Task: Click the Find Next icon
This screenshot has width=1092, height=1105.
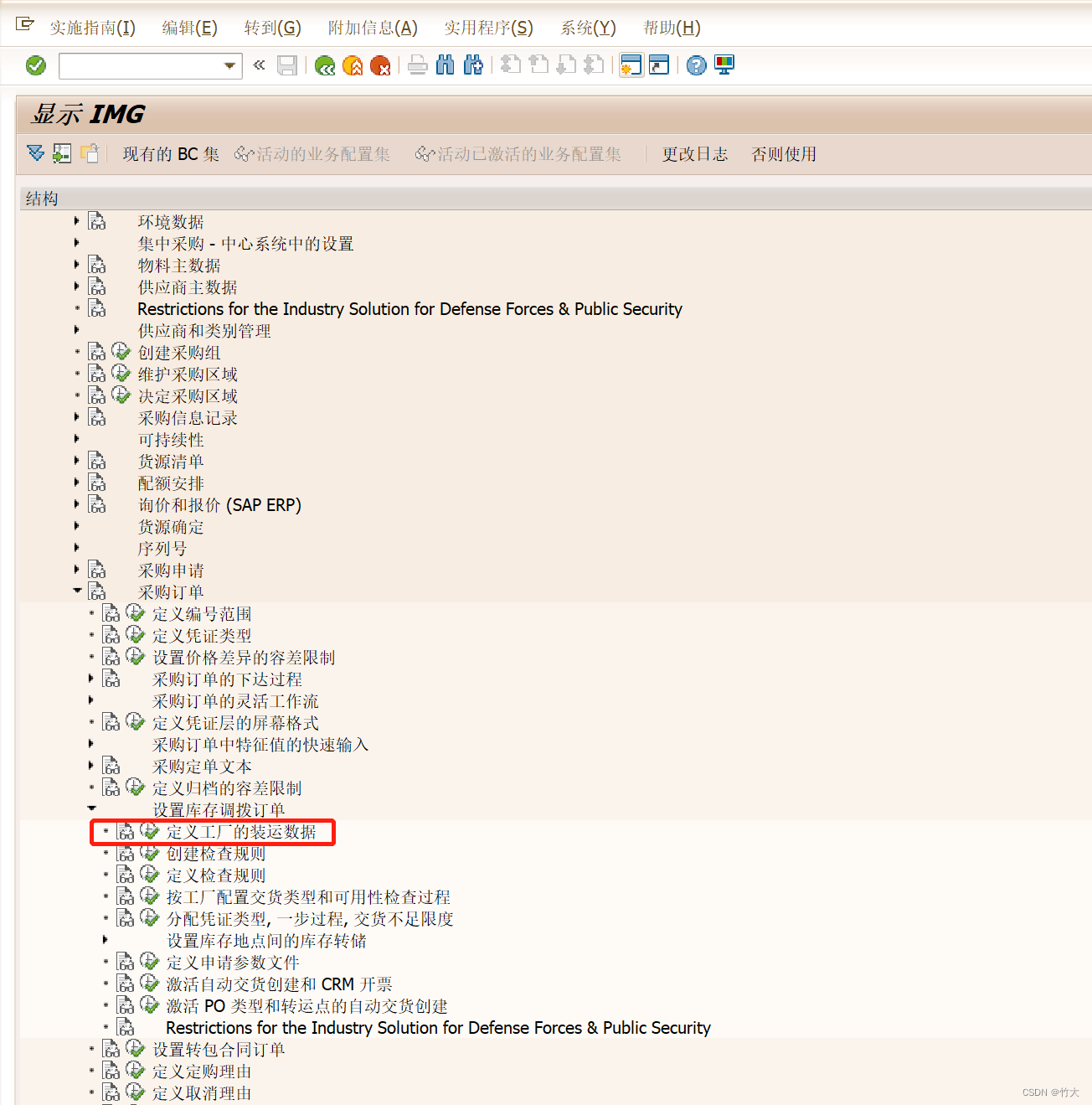Action: [473, 65]
